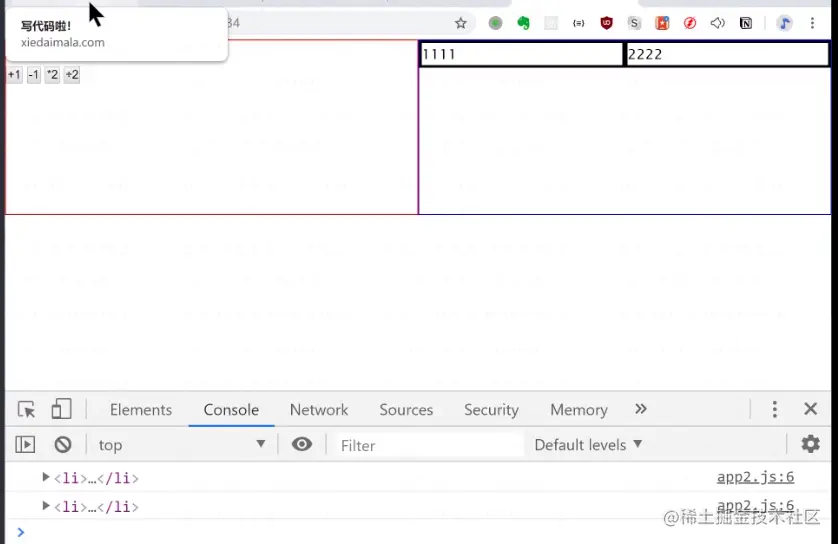Click the console prompt input line

click(422, 532)
